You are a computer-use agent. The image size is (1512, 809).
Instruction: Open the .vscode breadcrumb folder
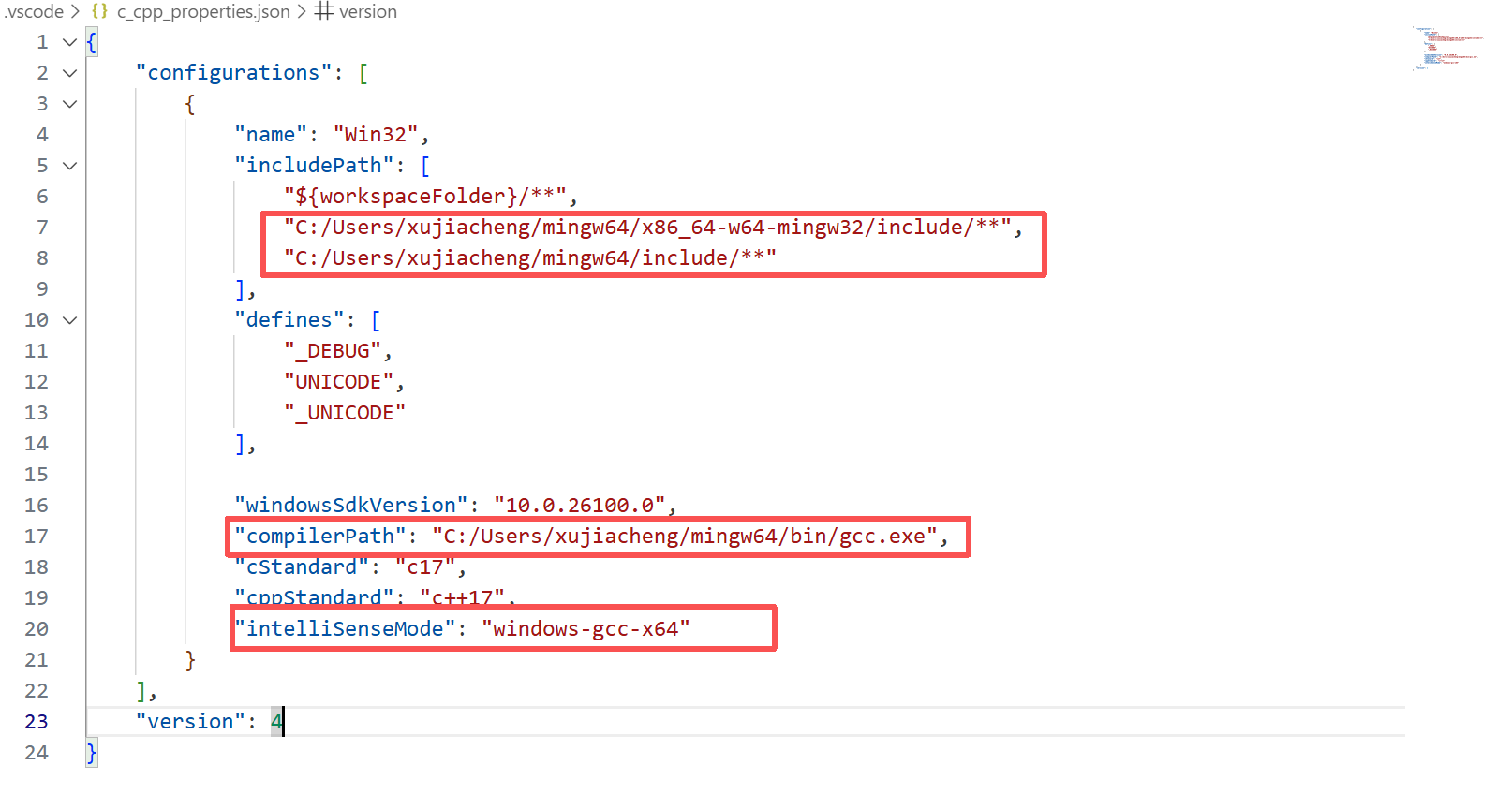[x=34, y=12]
